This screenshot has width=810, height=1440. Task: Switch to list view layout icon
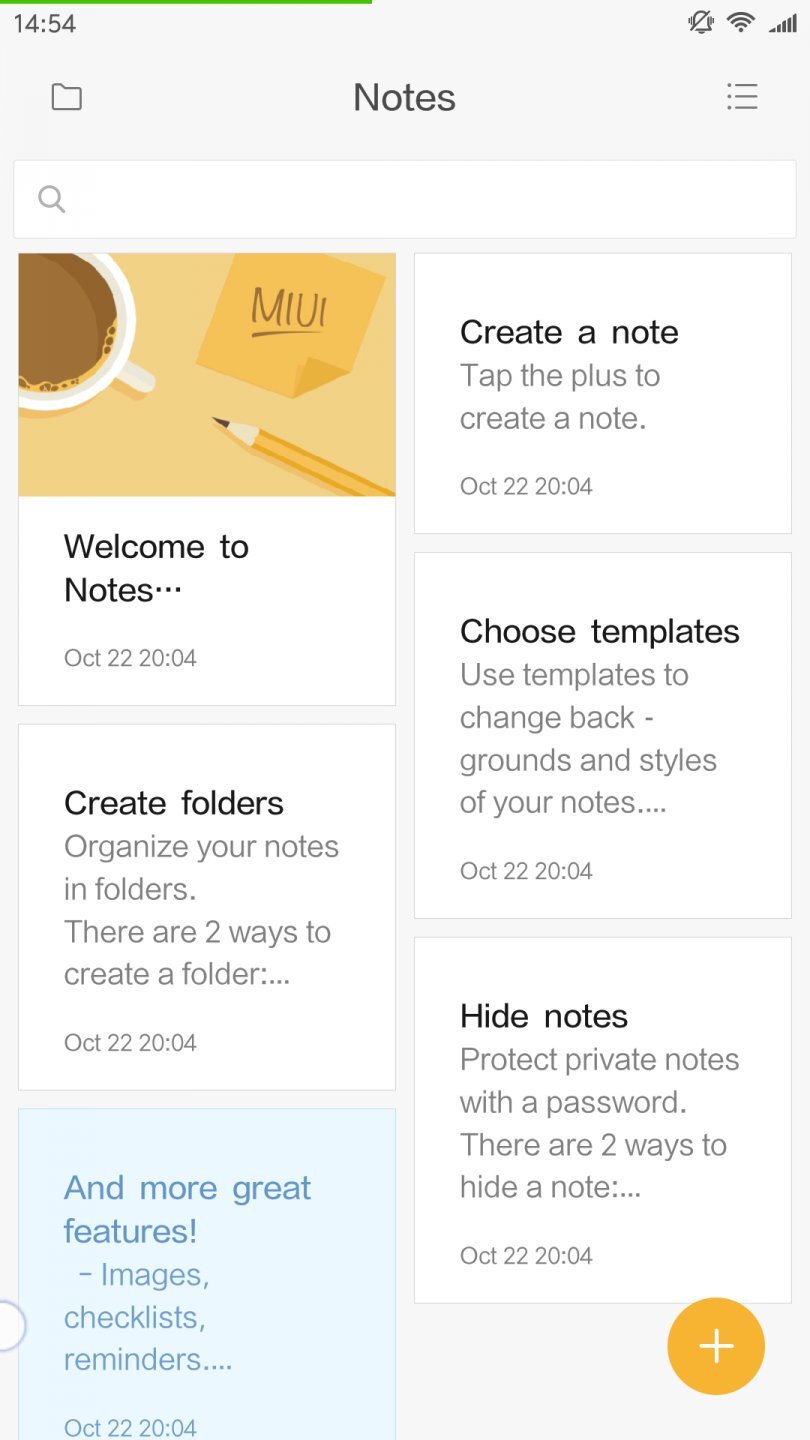(x=742, y=97)
